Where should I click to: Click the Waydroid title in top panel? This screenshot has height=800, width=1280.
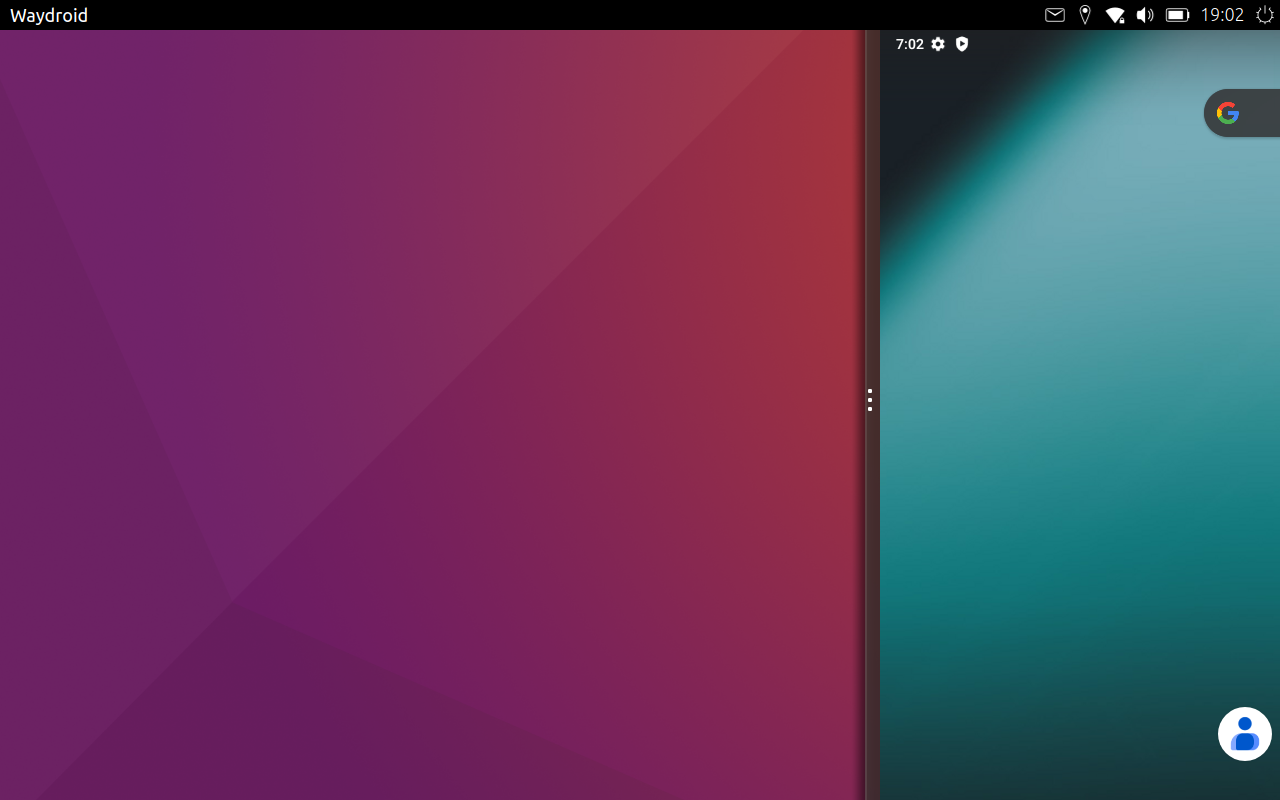click(x=49, y=15)
